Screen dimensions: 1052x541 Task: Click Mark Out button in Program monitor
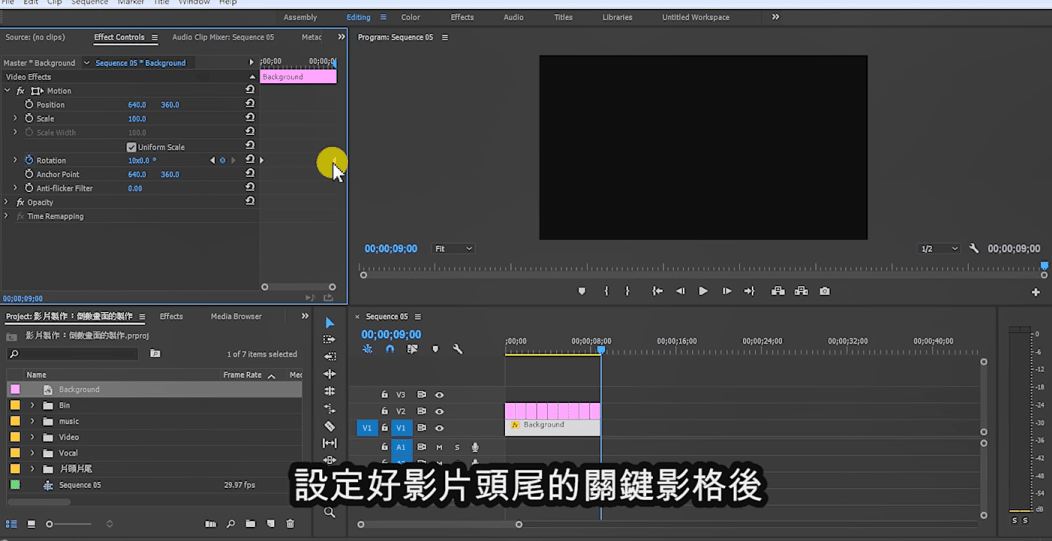tap(627, 291)
